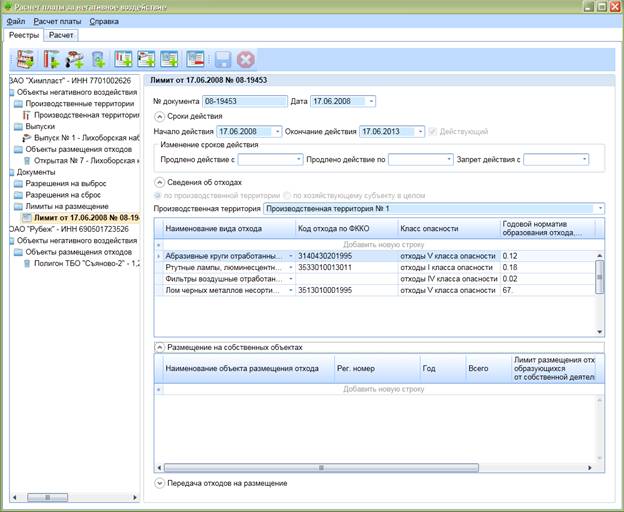624x512 pixels.
Task: Select Разрешения на выброс in the tree
Action: click(66, 184)
